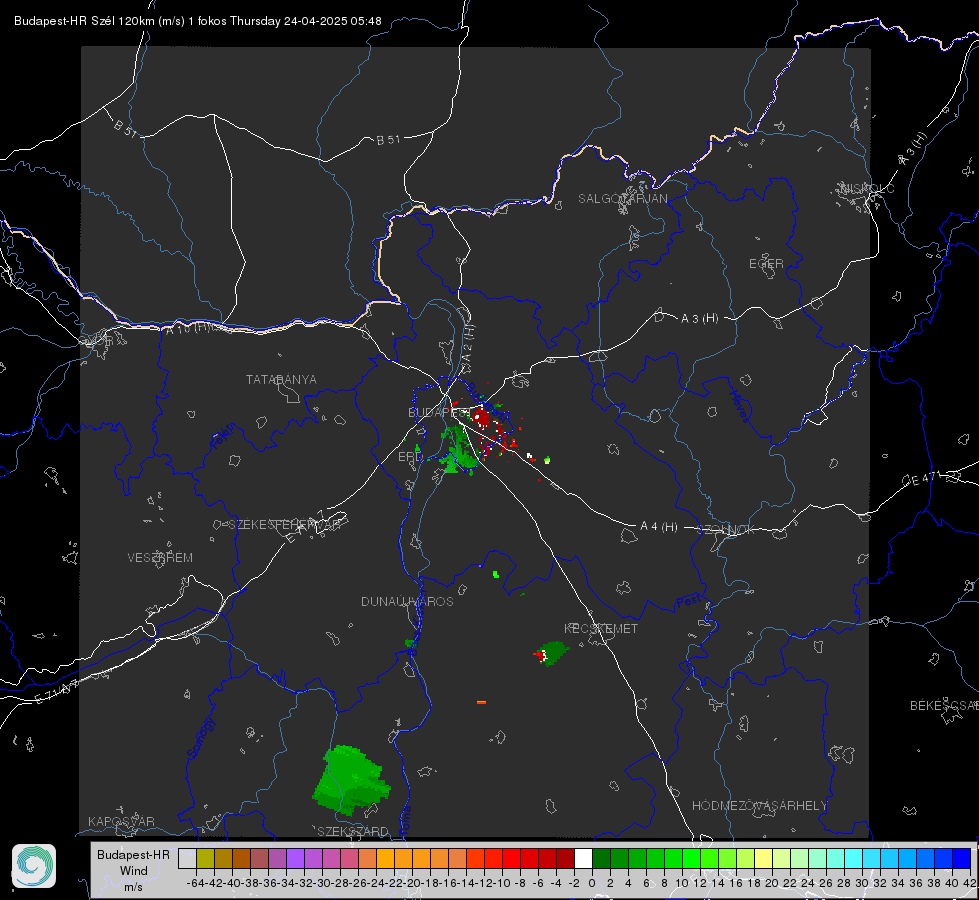Click the SZOLNOK city label
Viewport: 979px width, 900px height.
pyautogui.click(x=726, y=530)
